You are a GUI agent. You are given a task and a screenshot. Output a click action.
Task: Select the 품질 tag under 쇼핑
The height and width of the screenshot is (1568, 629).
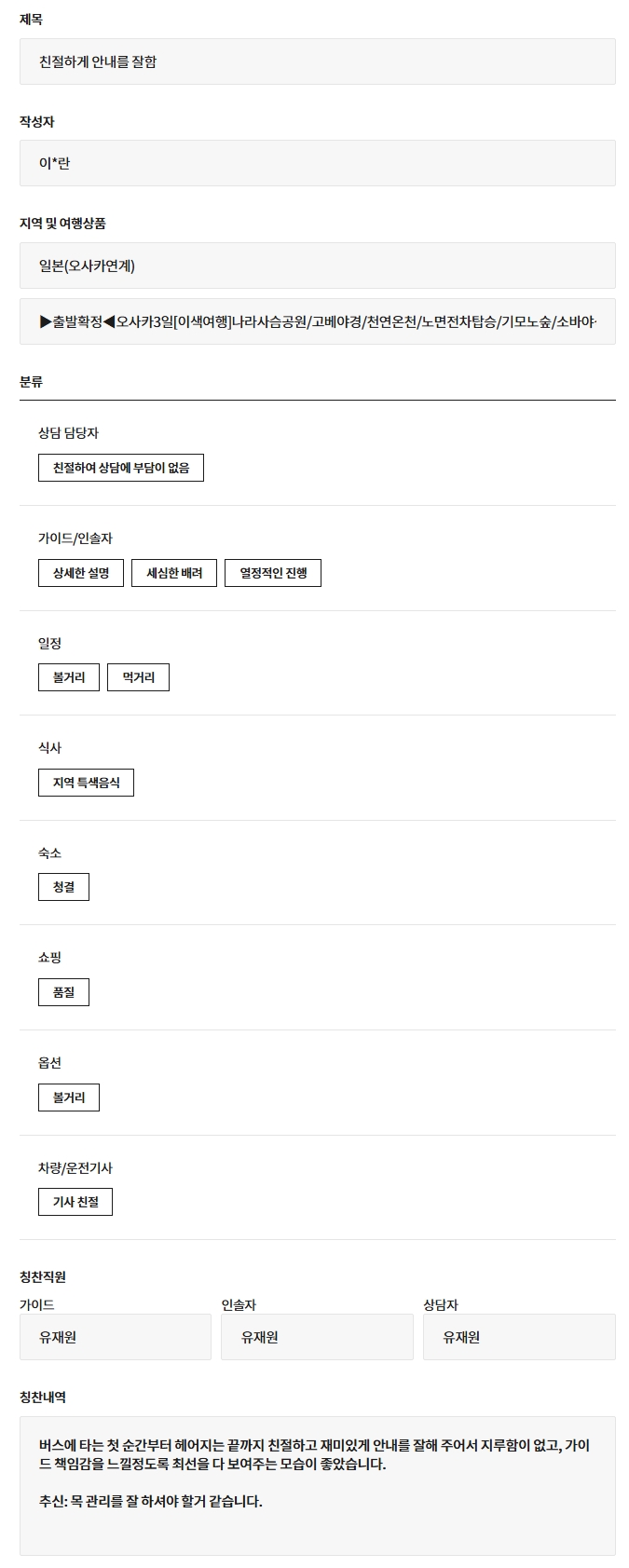click(x=63, y=992)
